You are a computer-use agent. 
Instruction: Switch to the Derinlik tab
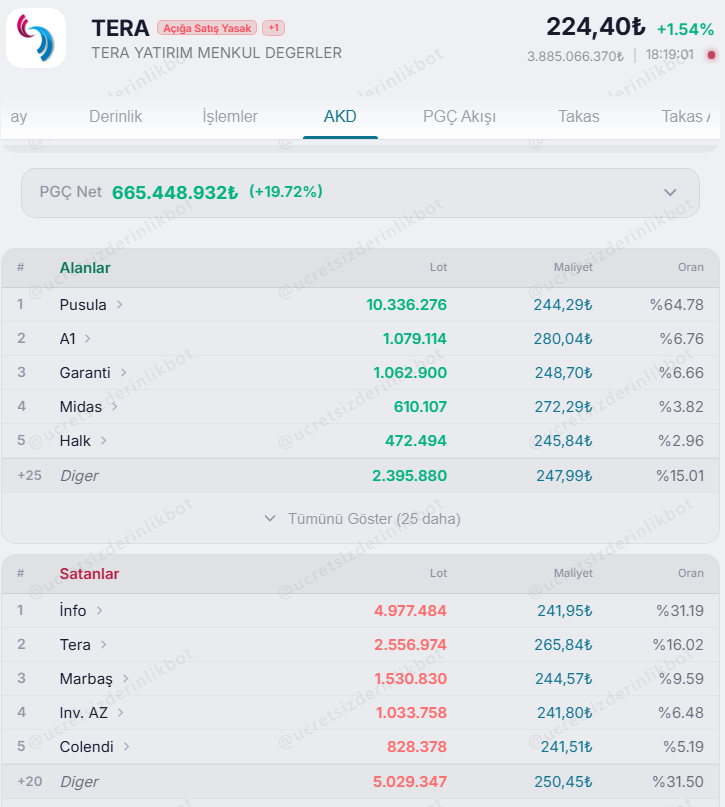(115, 116)
